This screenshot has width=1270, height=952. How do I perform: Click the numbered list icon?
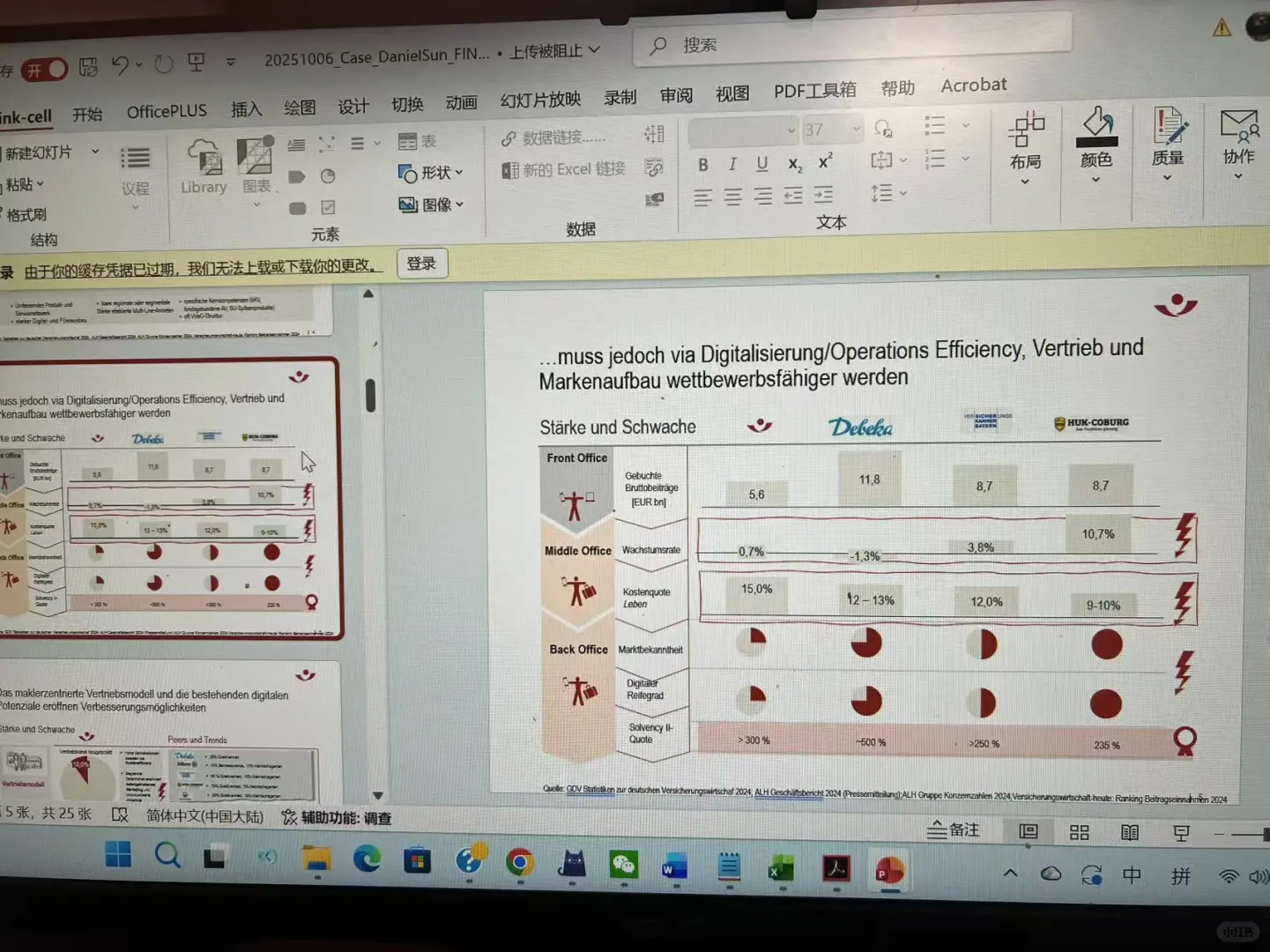pyautogui.click(x=935, y=158)
